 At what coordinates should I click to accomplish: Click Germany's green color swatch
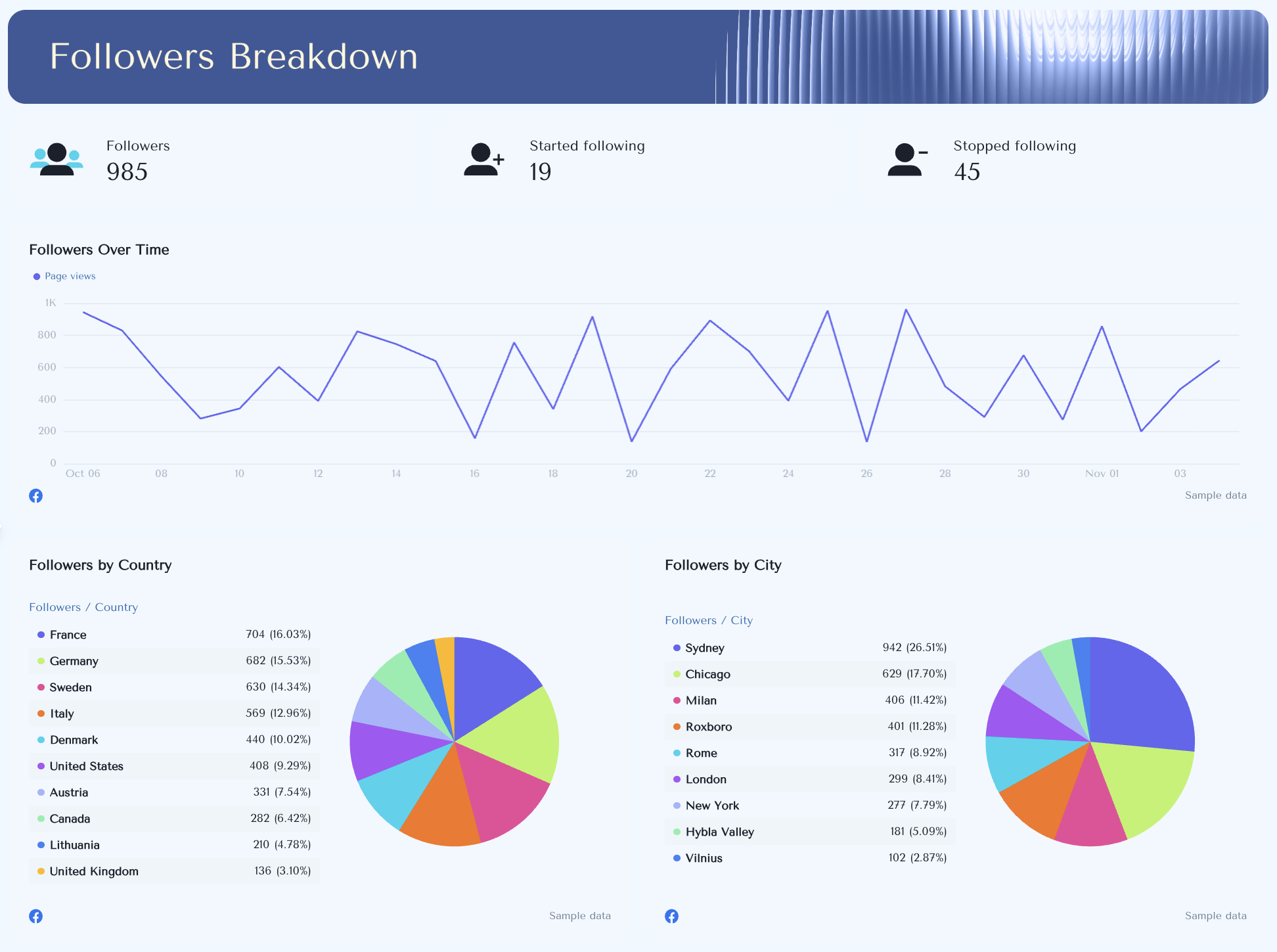[41, 661]
